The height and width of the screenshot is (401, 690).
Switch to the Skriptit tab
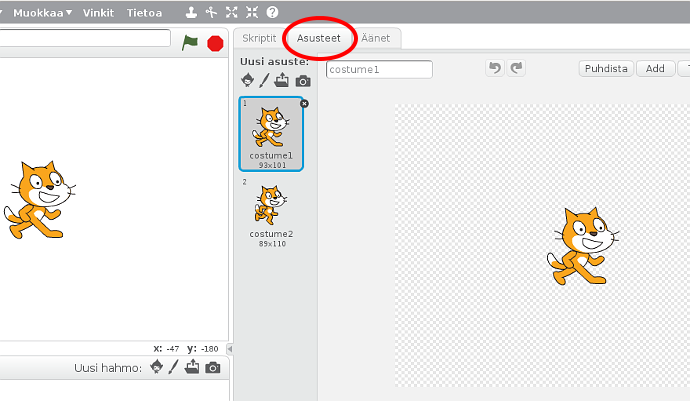259,38
